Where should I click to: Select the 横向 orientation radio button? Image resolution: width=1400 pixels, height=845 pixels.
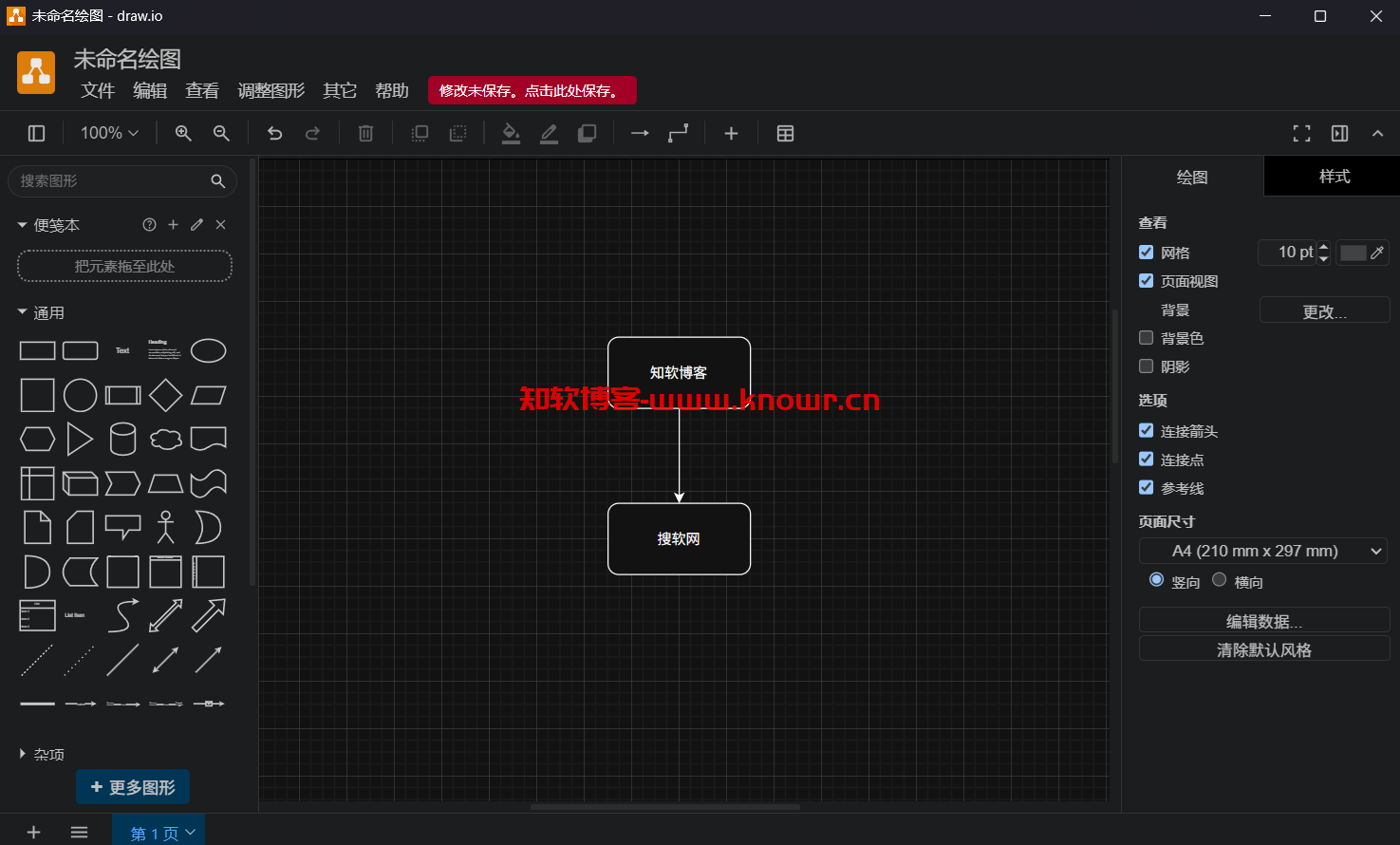click(1219, 580)
